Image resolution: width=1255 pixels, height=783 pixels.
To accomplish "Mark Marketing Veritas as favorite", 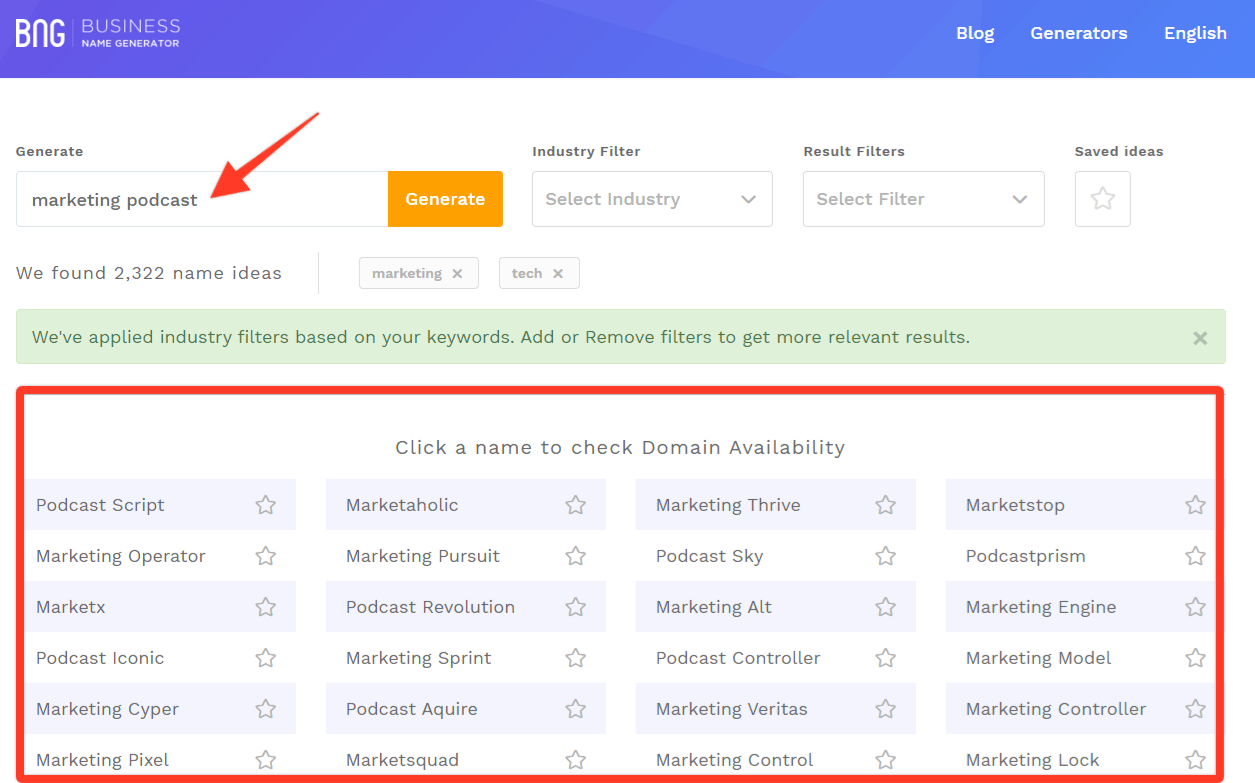I will 885,709.
